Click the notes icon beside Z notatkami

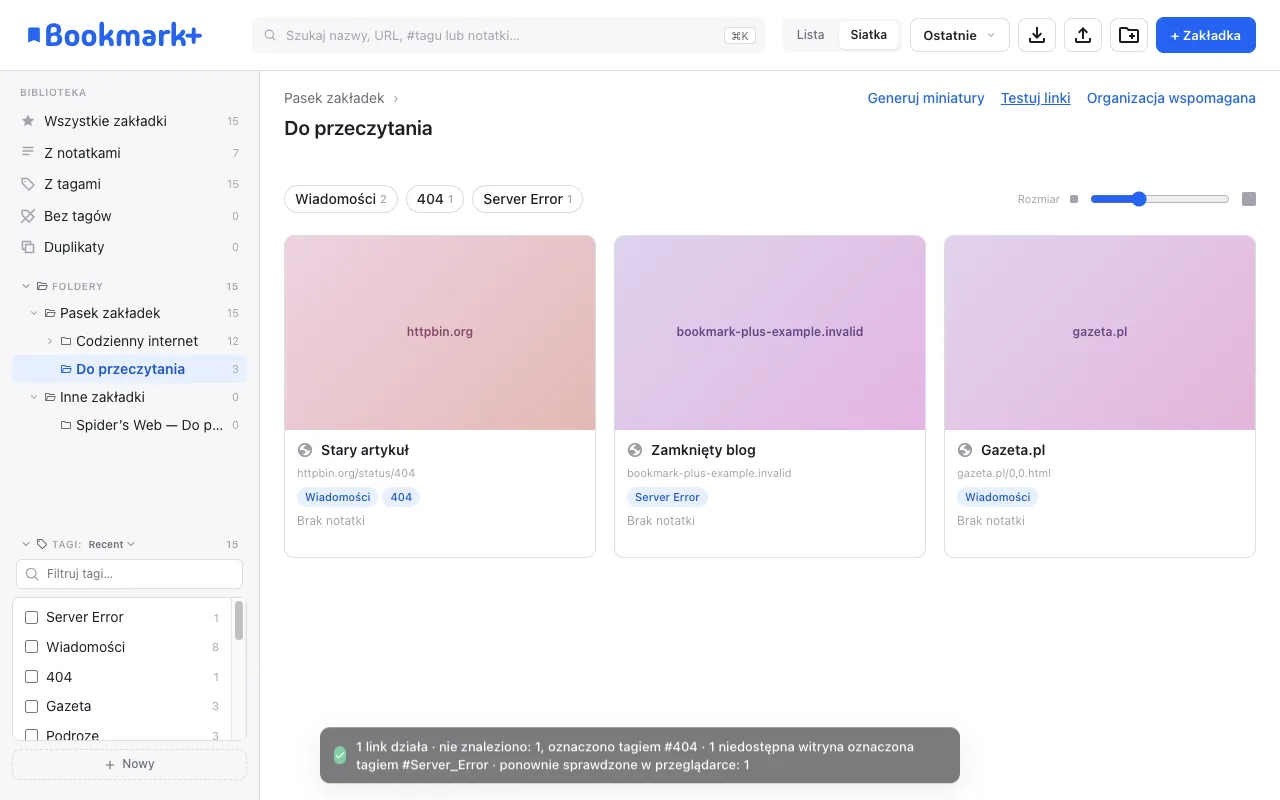(x=28, y=153)
